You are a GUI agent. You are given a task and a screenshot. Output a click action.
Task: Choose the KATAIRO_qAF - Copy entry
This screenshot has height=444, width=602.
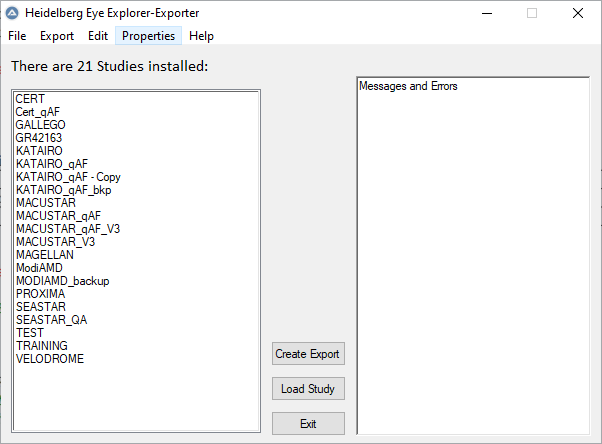(x=68, y=177)
